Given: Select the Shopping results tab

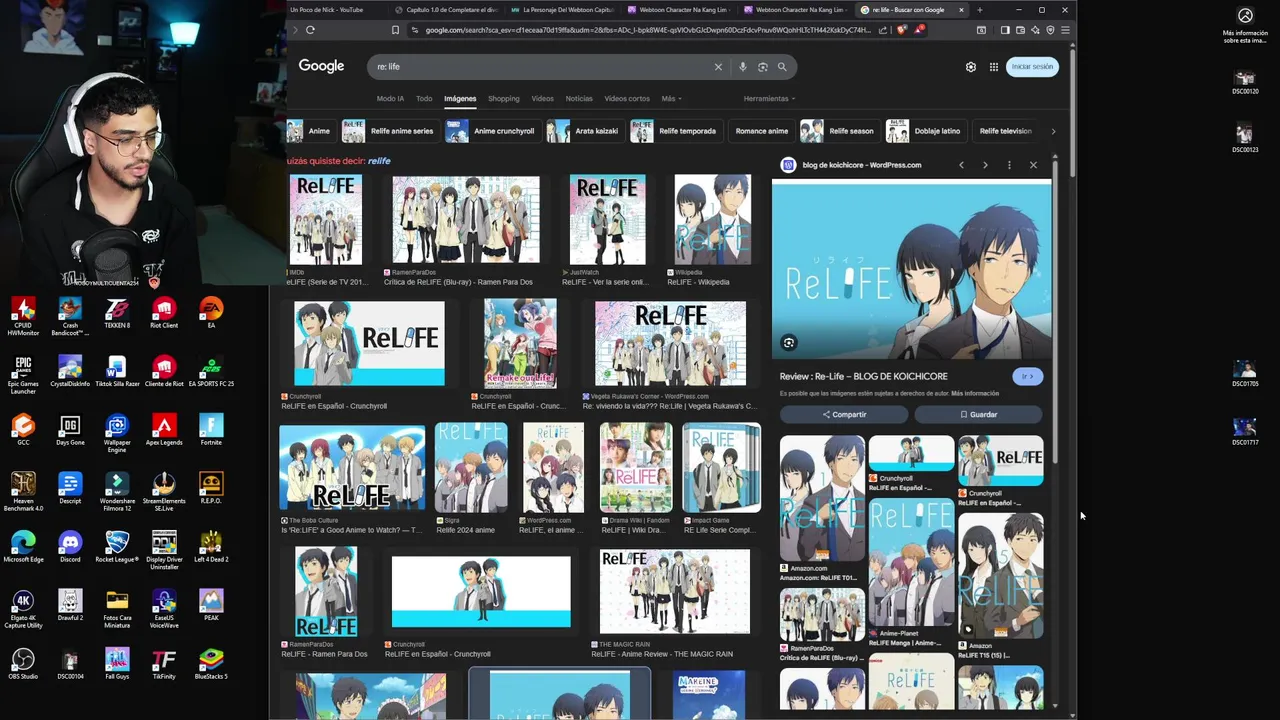Looking at the screenshot, I should 503,99.
